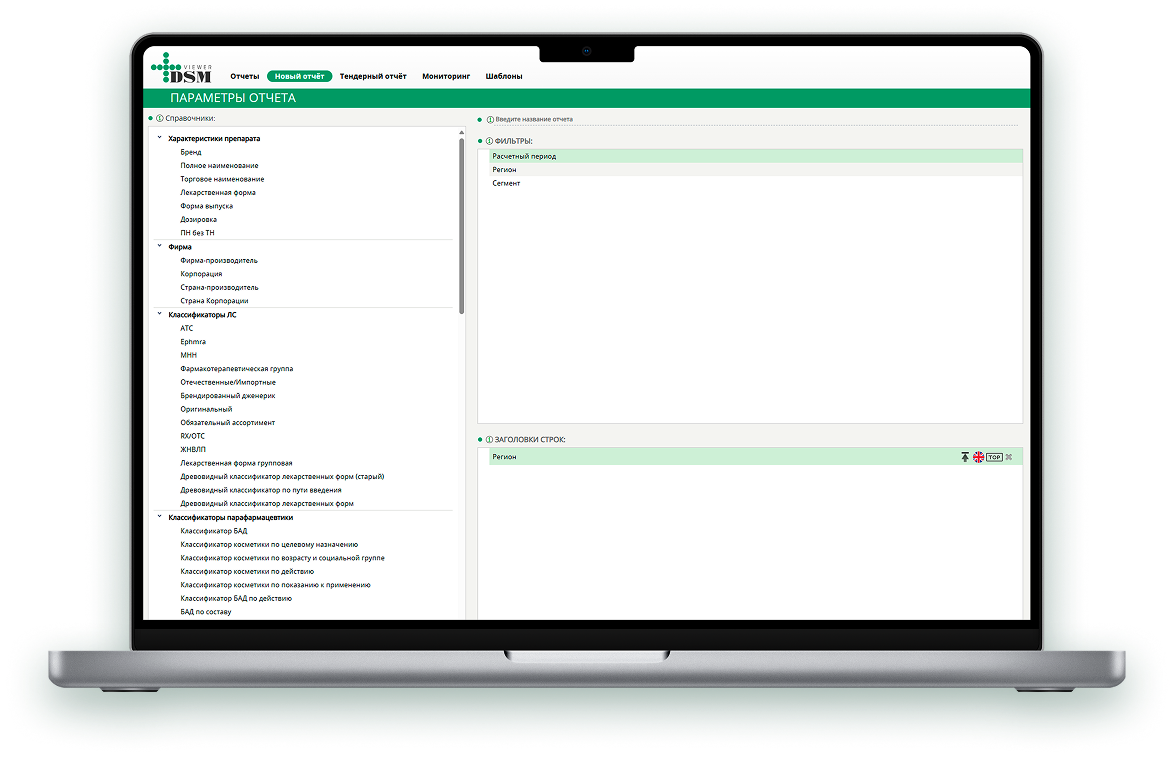Viewport: 1174px width, 757px height.
Task: Toggle green indicator beside ФИЛЬТРЫ section
Action: (479, 140)
